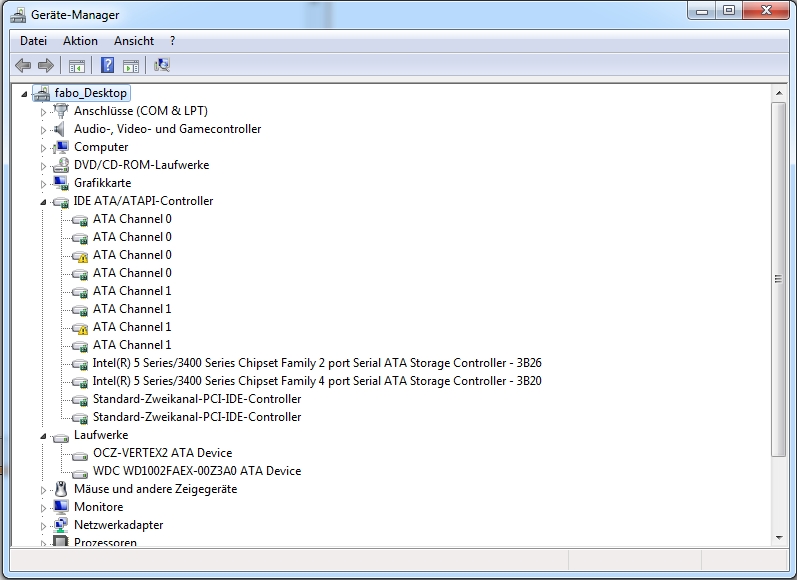Select the Monitore category icon
The width and height of the screenshot is (797, 580).
tap(61, 507)
